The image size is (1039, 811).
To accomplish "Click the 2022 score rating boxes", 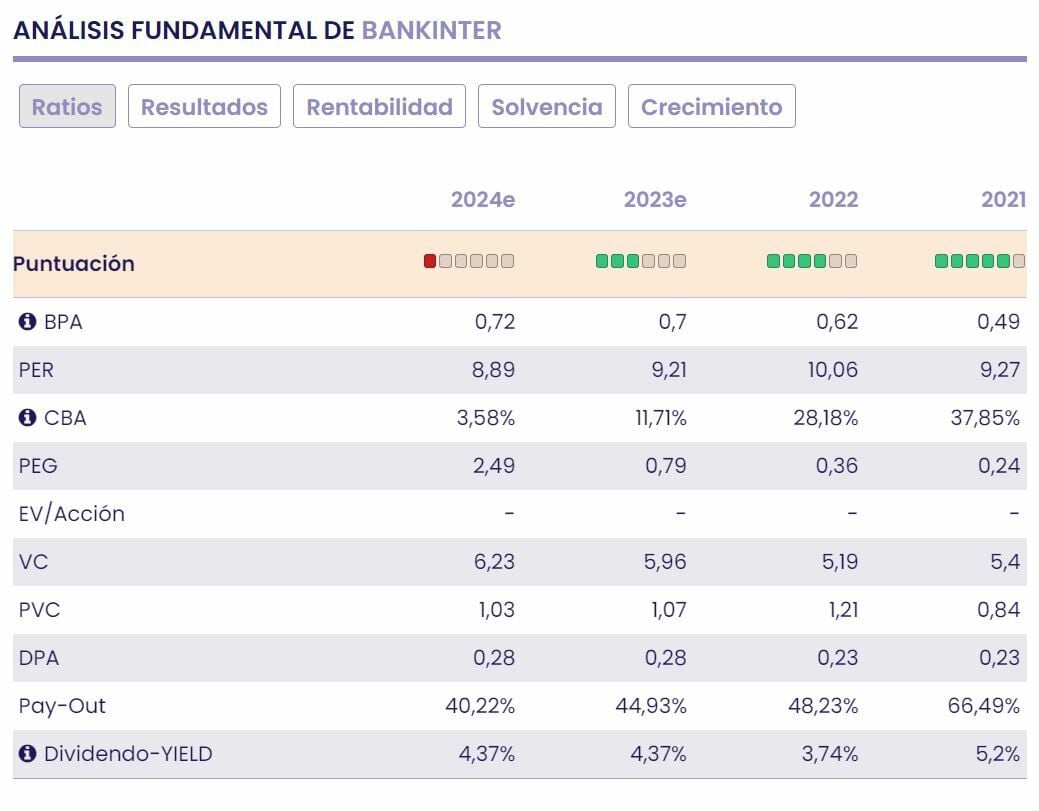I will (811, 261).
